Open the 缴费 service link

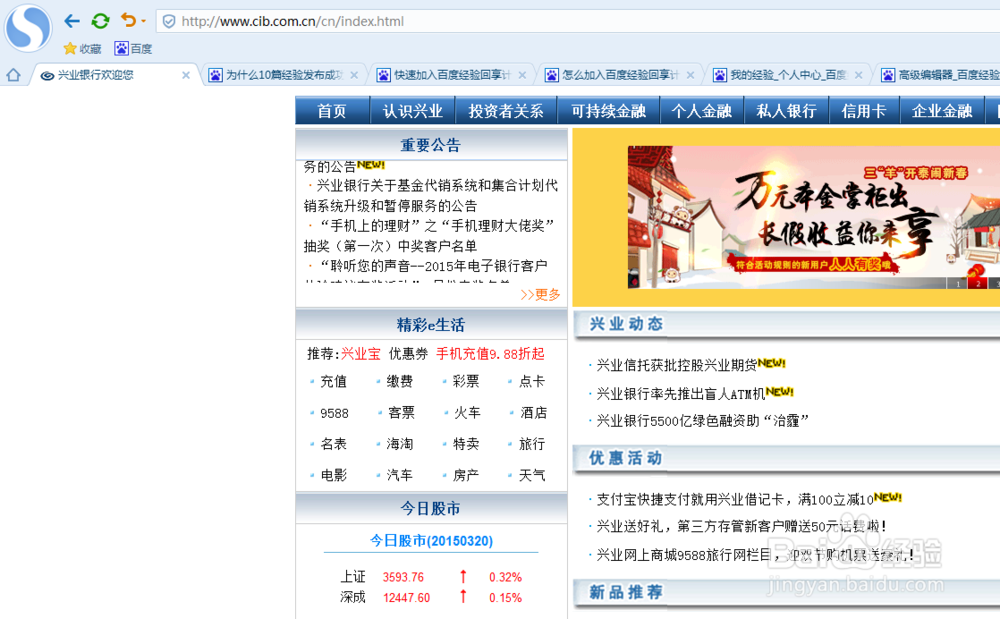400,381
